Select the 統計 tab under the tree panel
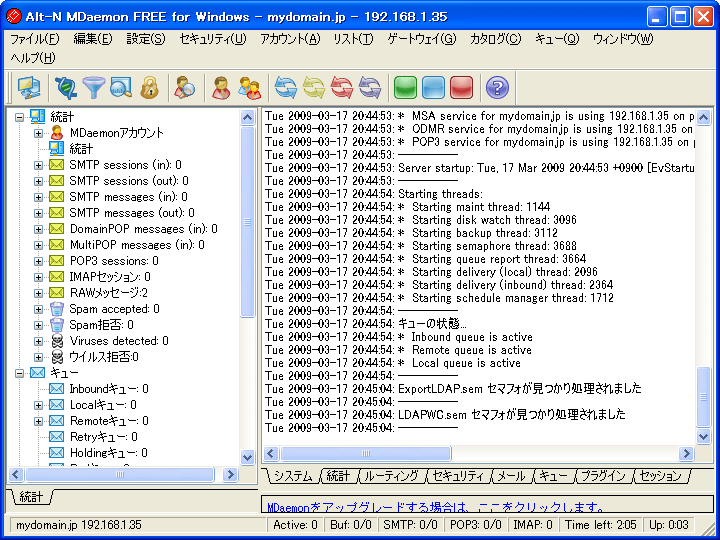Image resolution: width=720 pixels, height=540 pixels. click(x=31, y=496)
